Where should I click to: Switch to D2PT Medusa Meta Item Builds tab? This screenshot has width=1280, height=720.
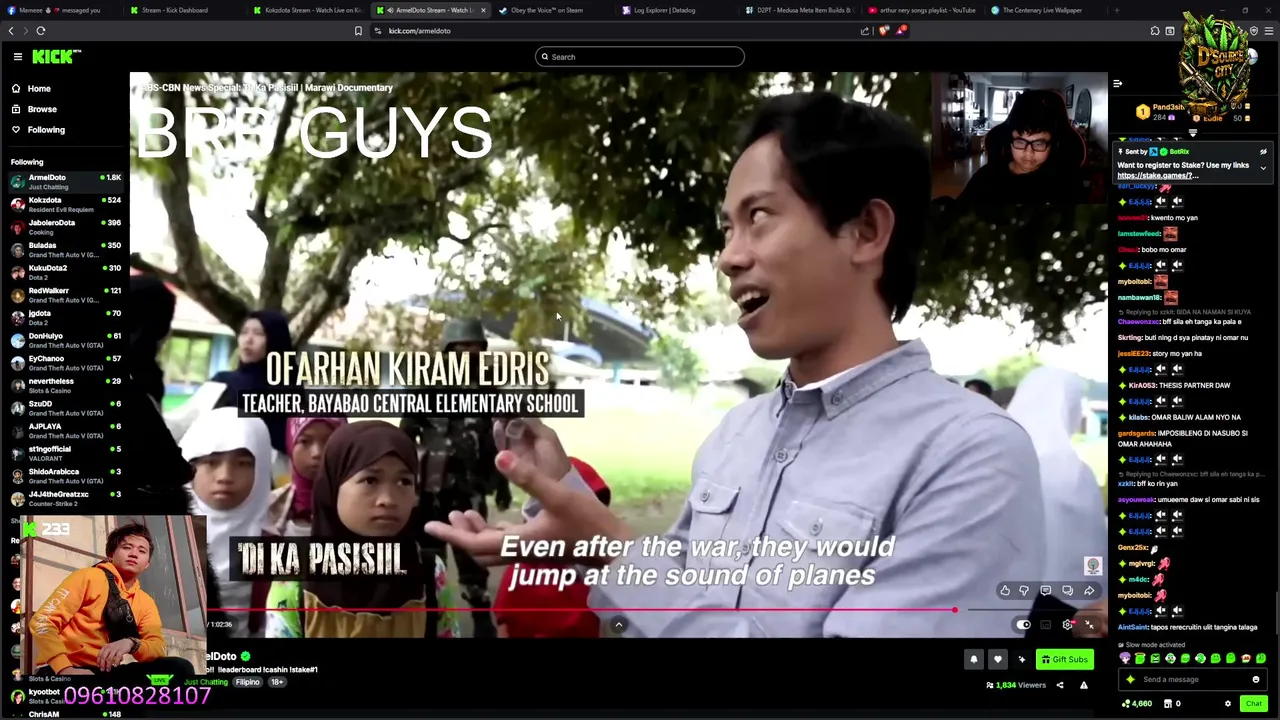click(798, 10)
